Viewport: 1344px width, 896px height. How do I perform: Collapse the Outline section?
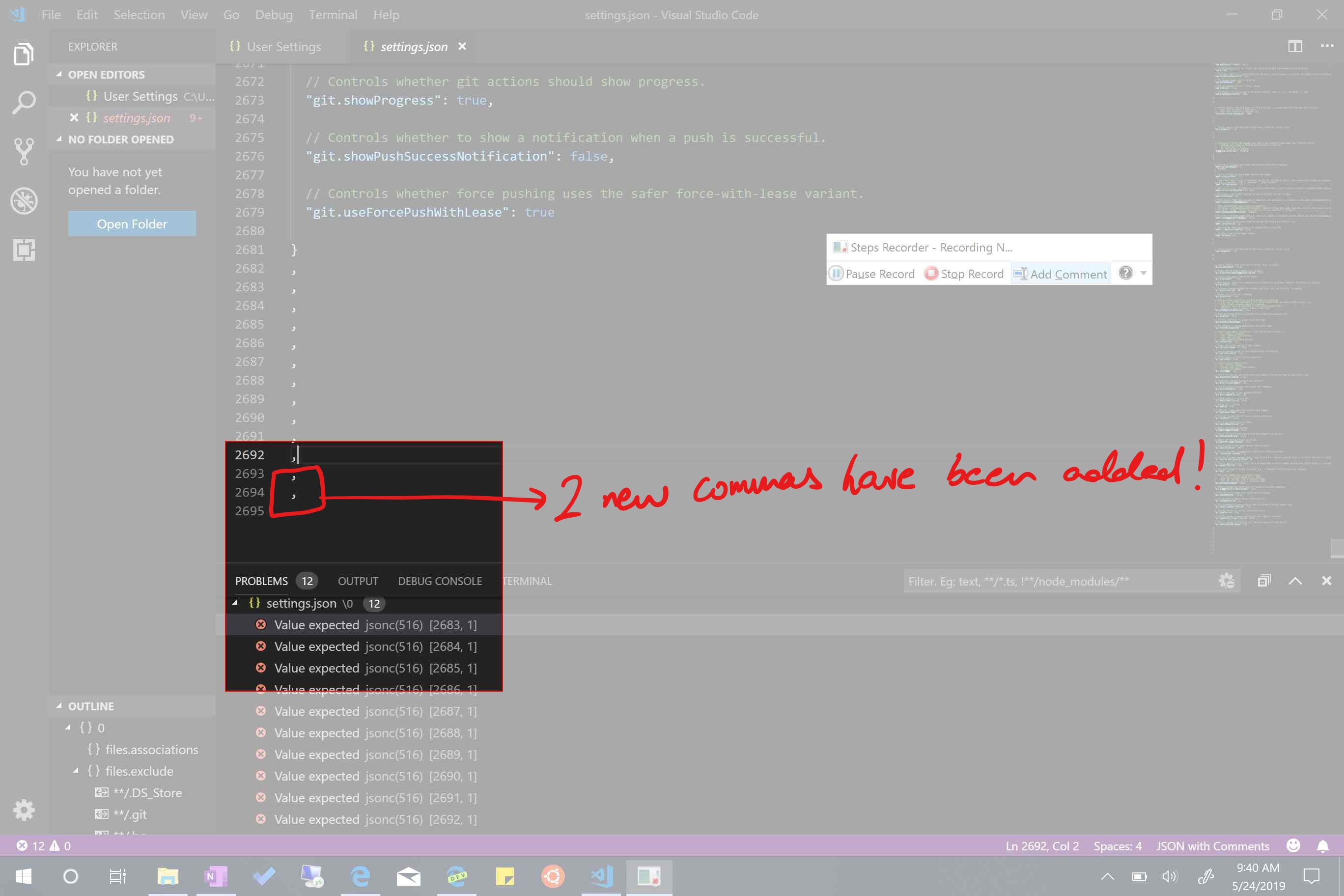click(x=59, y=706)
